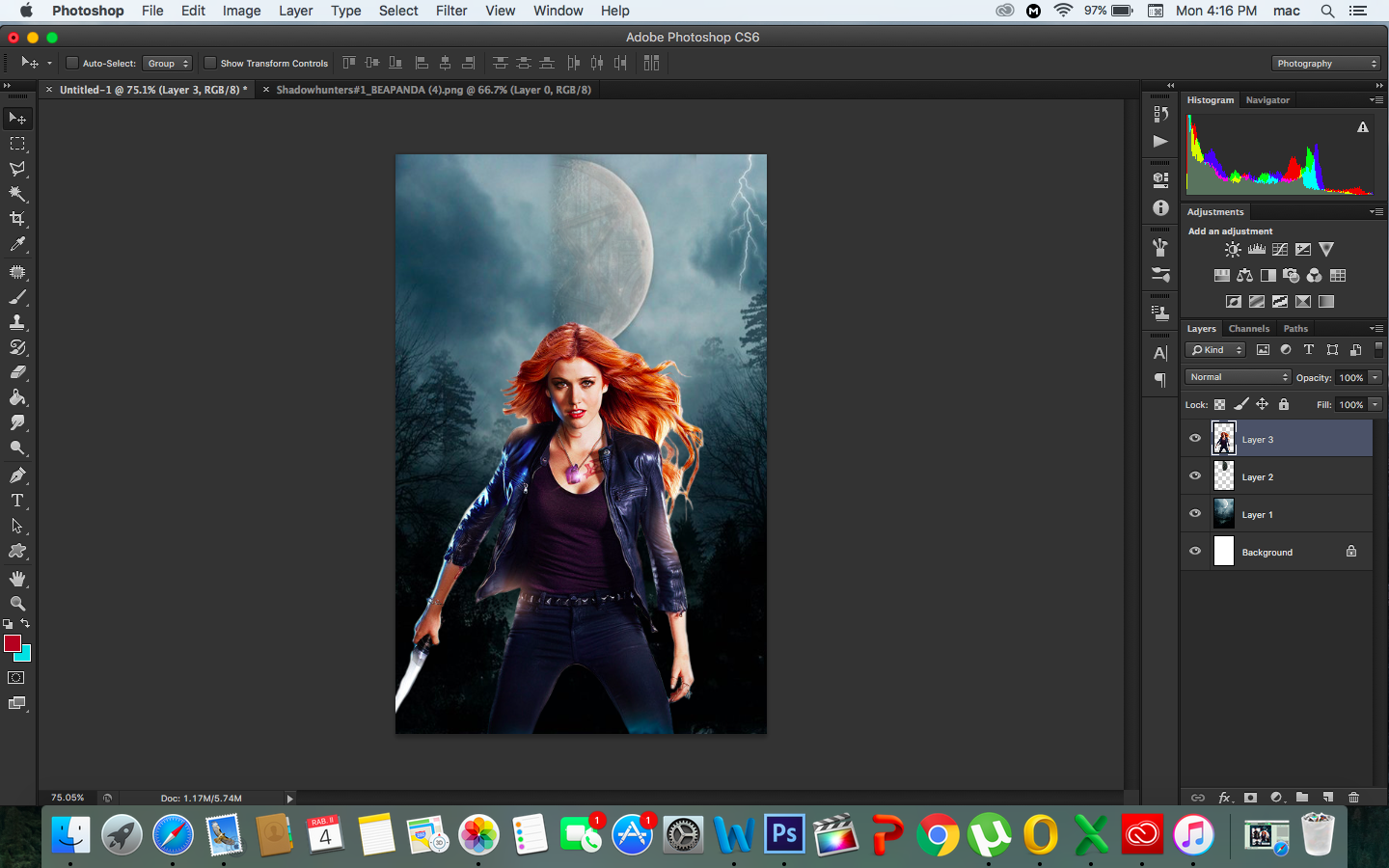
Task: Open the Image menu
Action: (241, 11)
